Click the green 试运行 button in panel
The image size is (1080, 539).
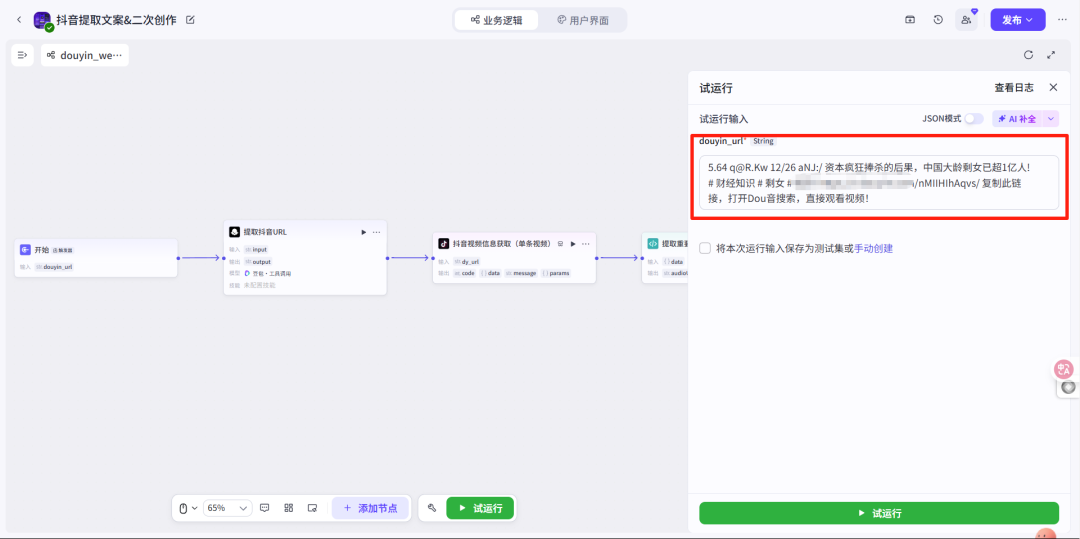coord(879,513)
